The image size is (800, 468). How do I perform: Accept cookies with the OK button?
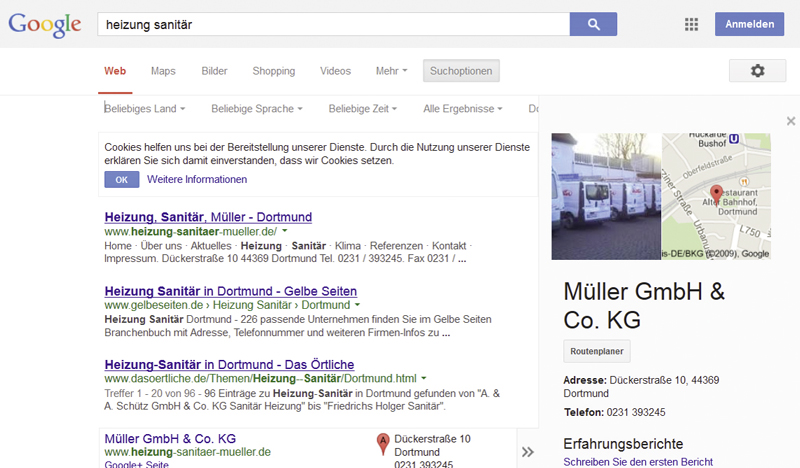tap(121, 180)
